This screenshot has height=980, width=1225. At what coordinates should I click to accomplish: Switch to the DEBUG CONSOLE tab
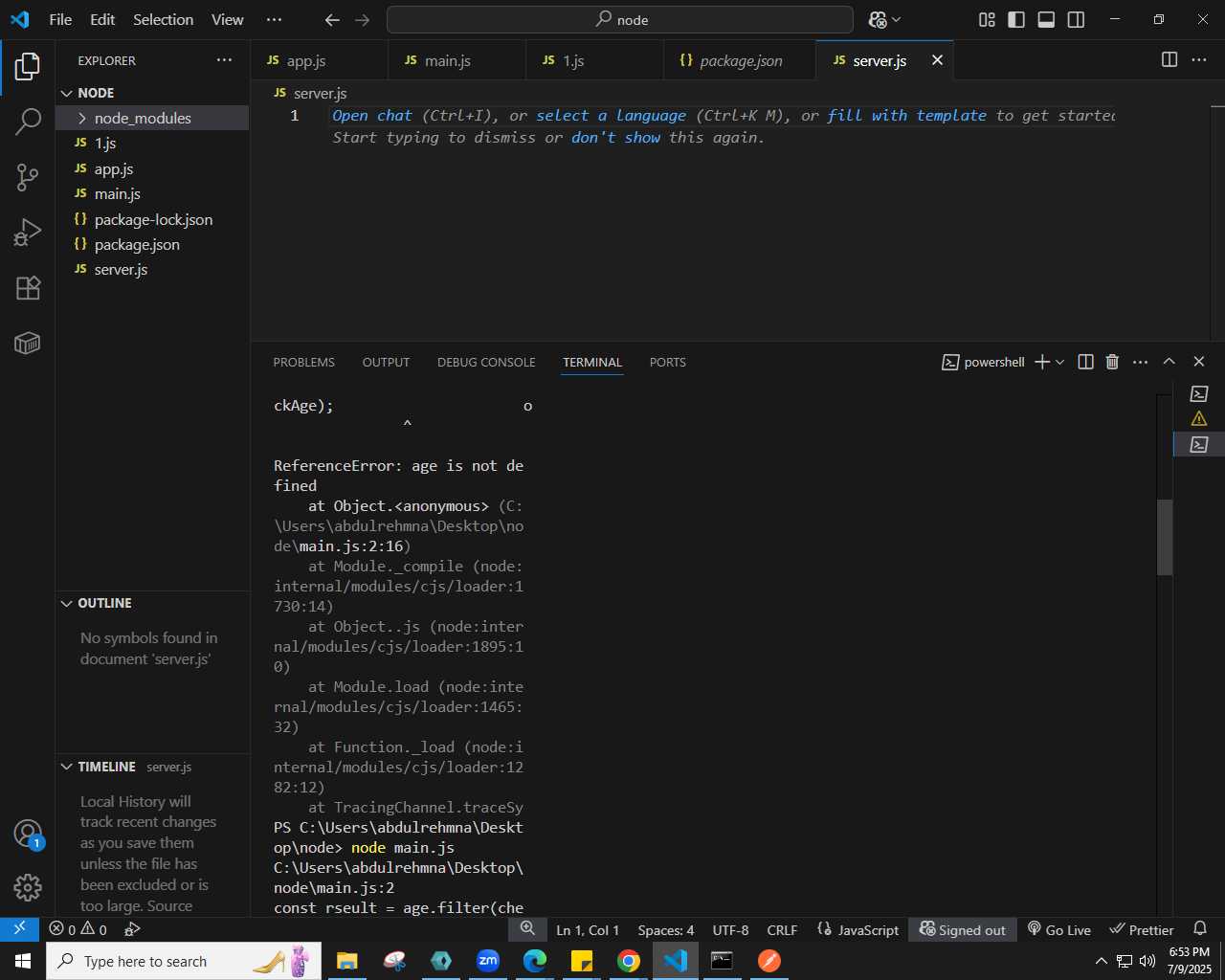[486, 362]
